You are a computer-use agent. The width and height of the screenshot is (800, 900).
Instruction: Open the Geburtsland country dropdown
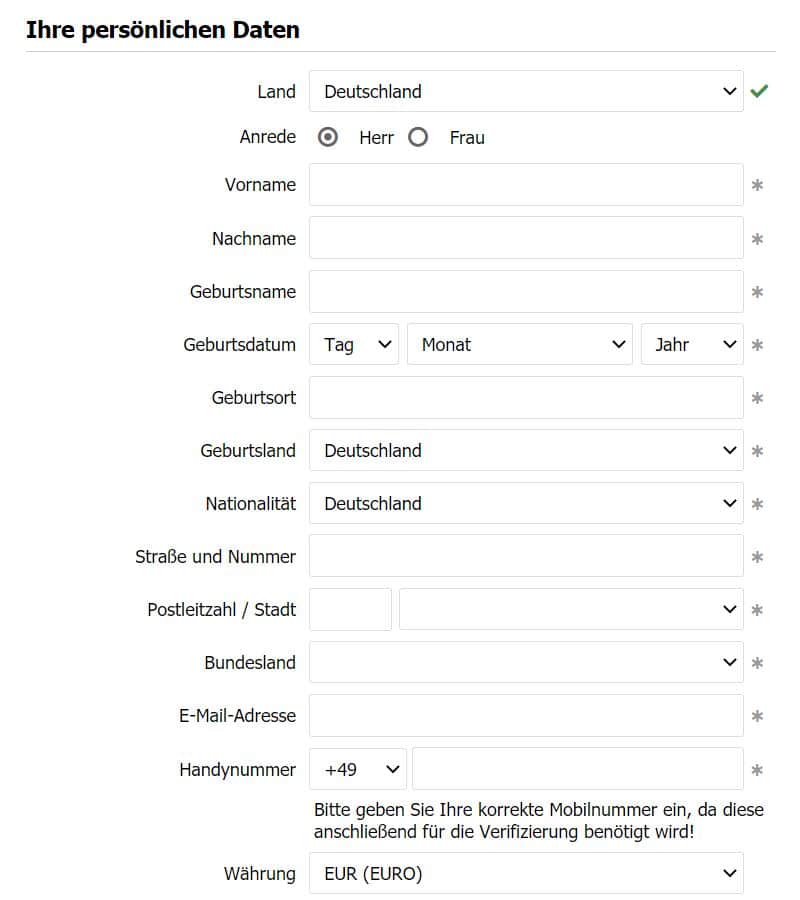[525, 450]
